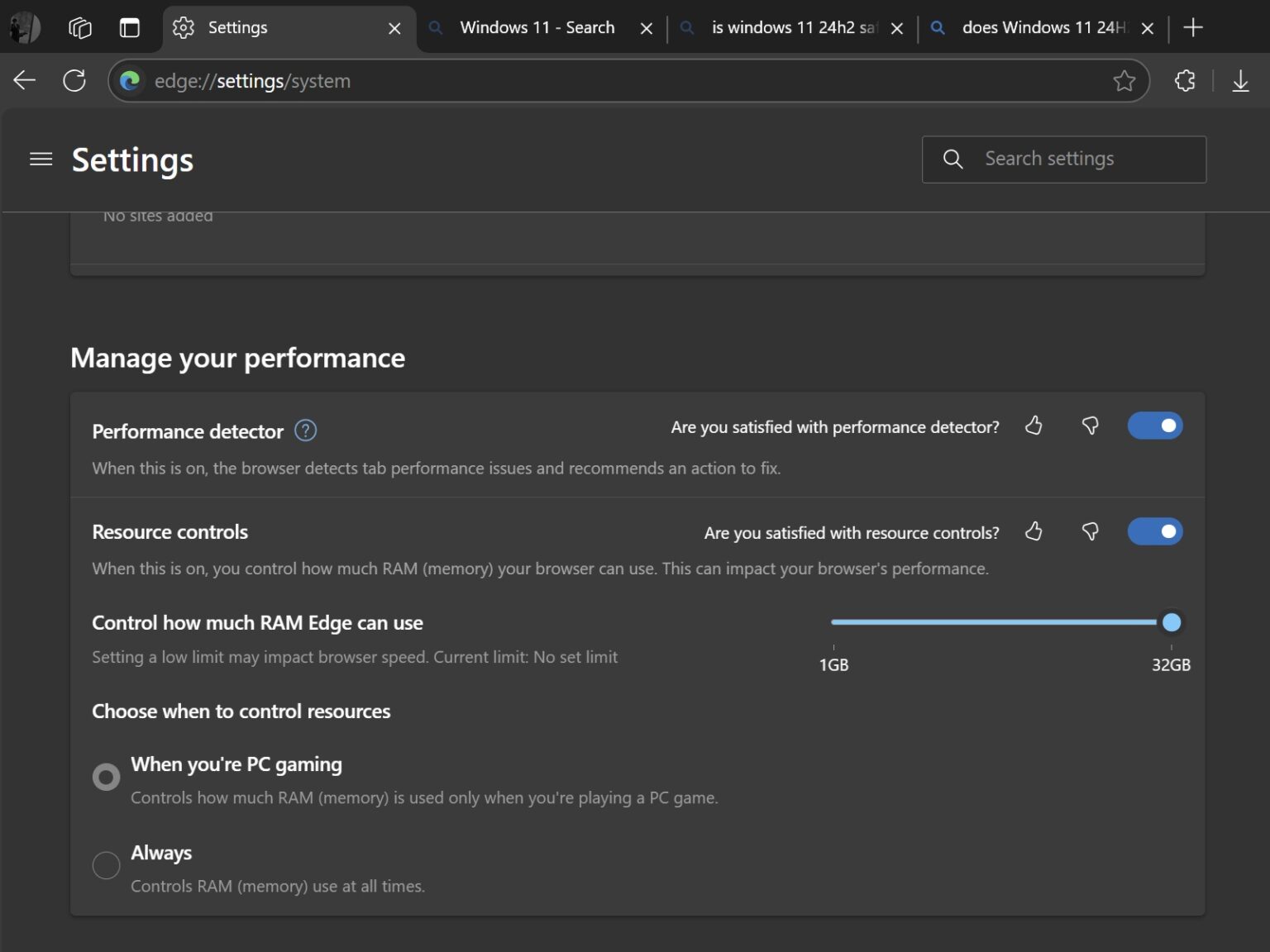Click the Back navigation arrow

pos(24,80)
